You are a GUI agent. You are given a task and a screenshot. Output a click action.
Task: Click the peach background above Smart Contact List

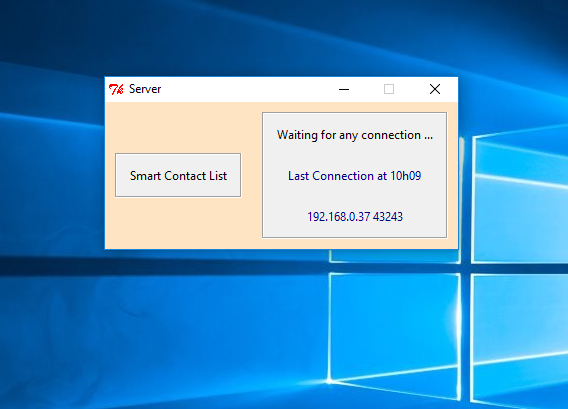coord(178,128)
